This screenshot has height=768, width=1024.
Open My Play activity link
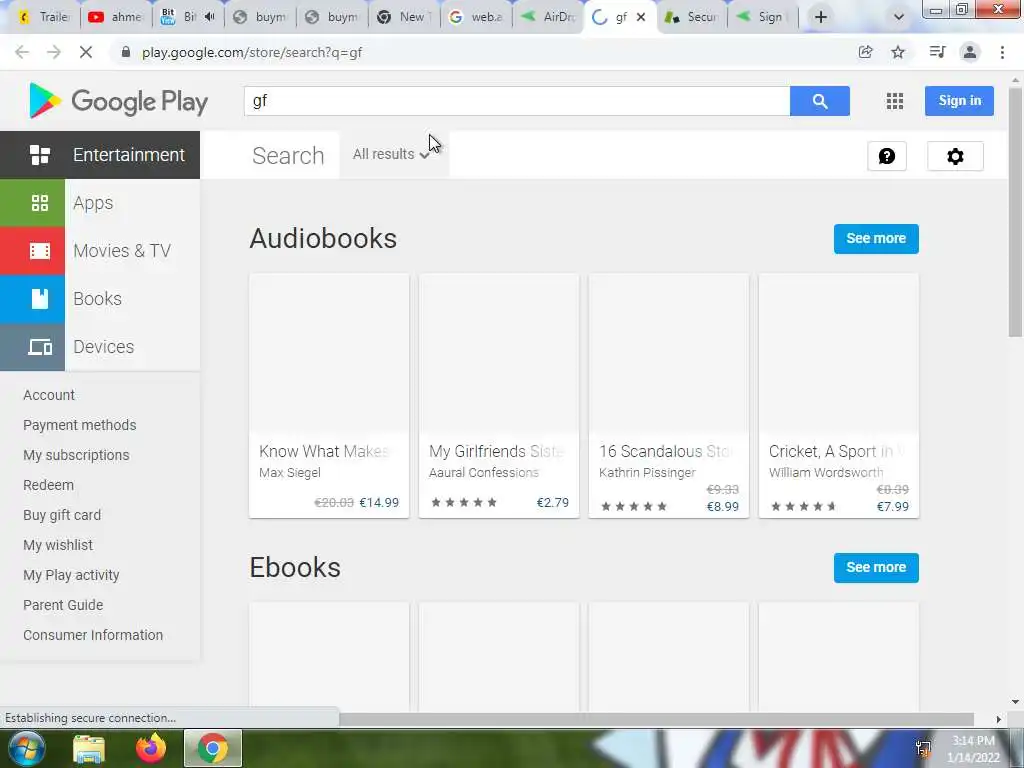(x=71, y=575)
